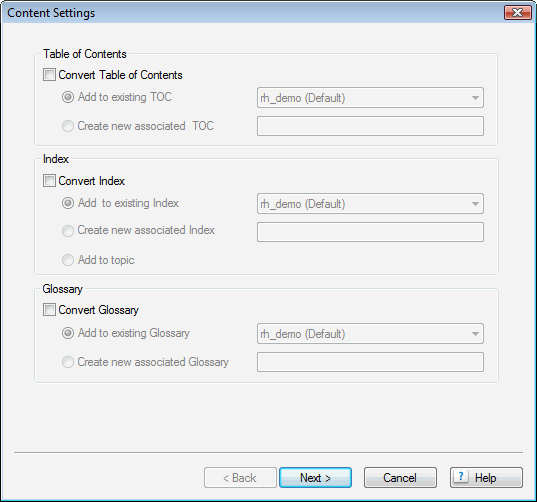537x502 pixels.
Task: Select the Add to topic radio button
Action: pyautogui.click(x=68, y=260)
